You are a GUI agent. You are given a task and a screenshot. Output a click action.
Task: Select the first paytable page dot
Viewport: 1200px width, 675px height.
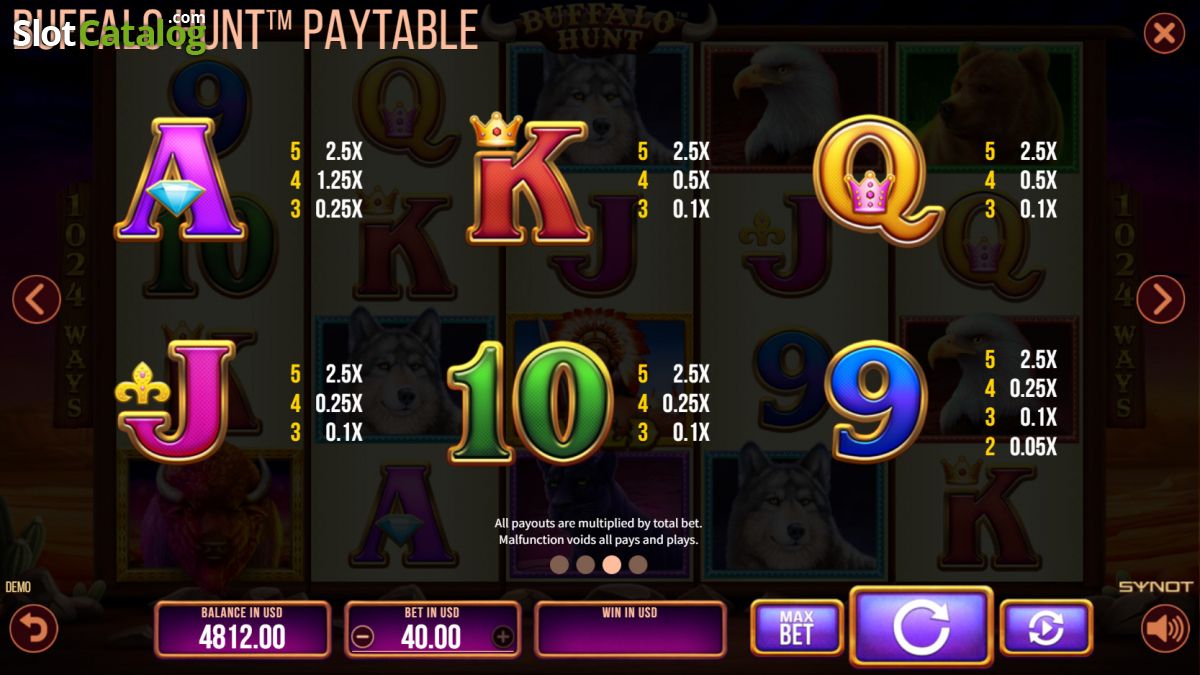click(x=560, y=565)
